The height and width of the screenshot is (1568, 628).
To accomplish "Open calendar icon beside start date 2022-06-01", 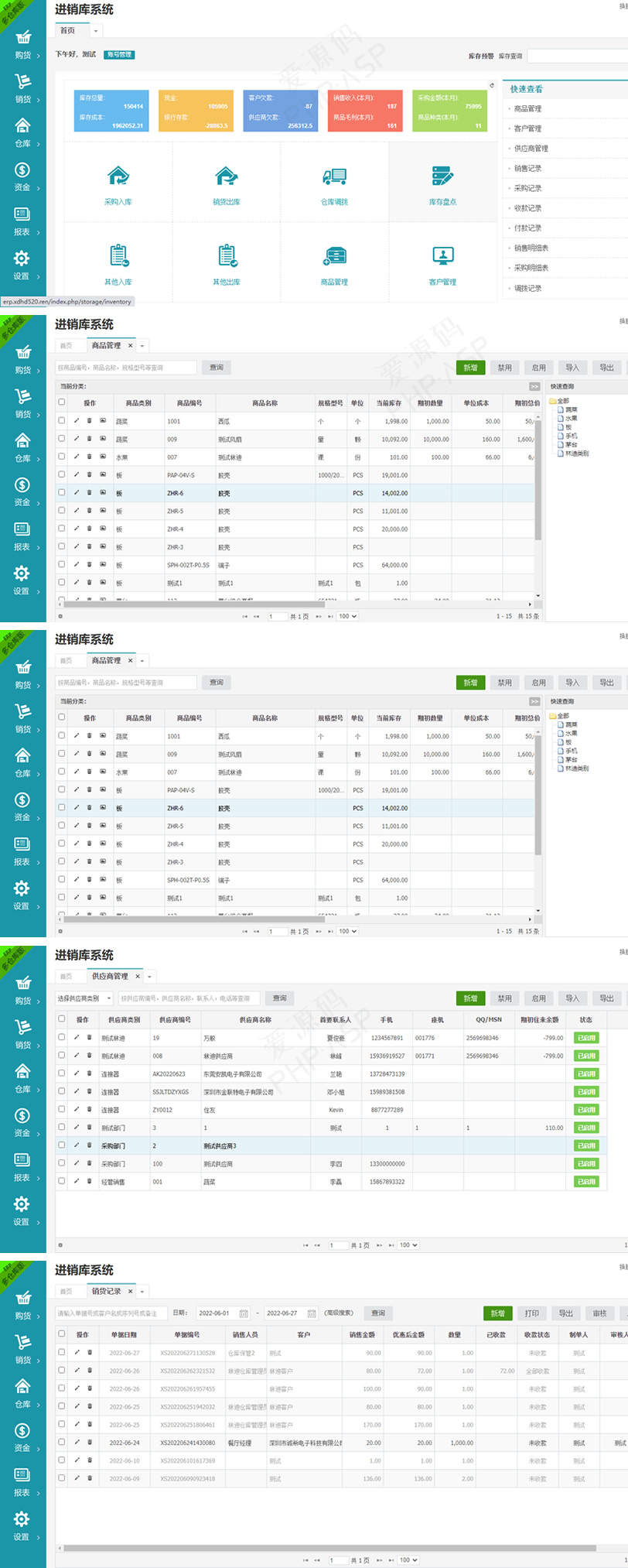I will click(x=244, y=1313).
